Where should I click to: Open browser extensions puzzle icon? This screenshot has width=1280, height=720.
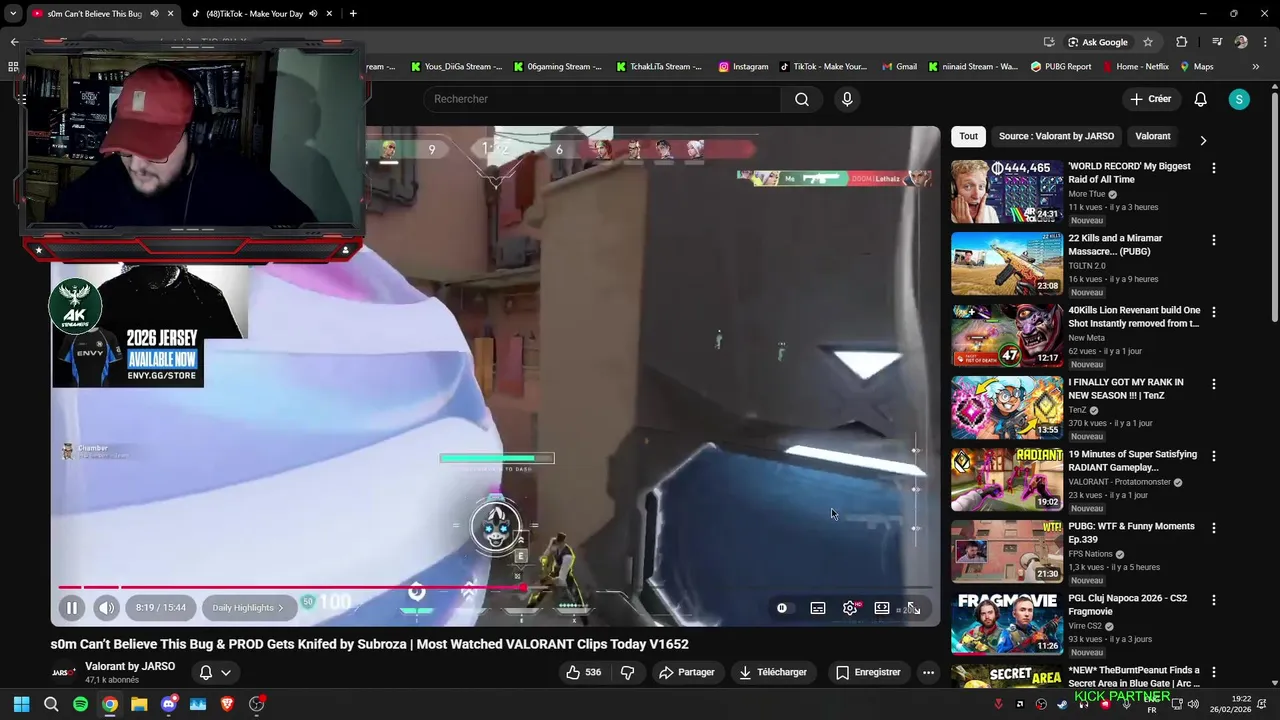(1181, 42)
